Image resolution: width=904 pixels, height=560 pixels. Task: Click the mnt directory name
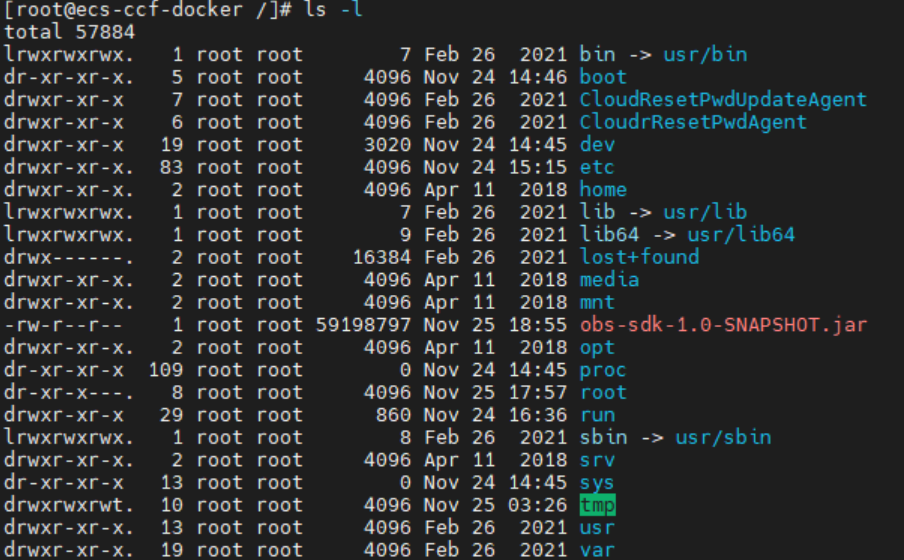[x=597, y=302]
